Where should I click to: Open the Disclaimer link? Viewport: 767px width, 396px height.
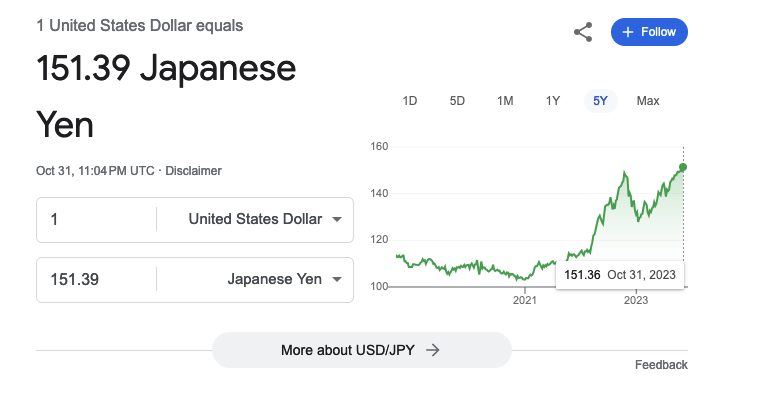point(193,171)
